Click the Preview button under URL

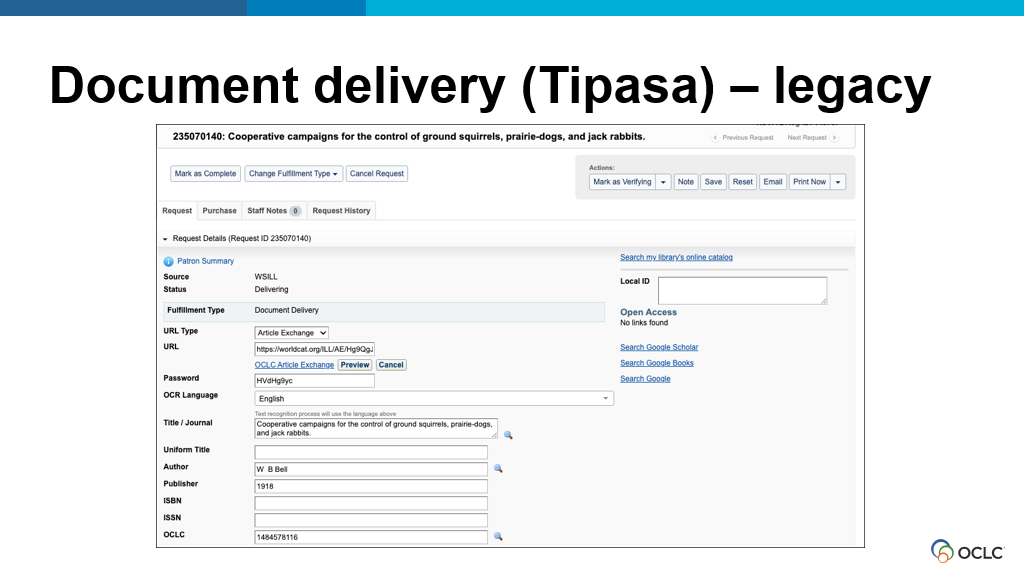point(355,365)
